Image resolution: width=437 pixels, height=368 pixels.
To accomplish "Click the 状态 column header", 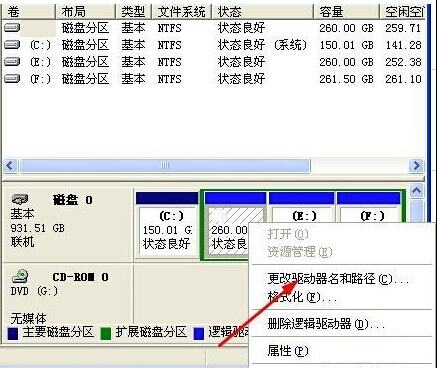I will pos(263,12).
